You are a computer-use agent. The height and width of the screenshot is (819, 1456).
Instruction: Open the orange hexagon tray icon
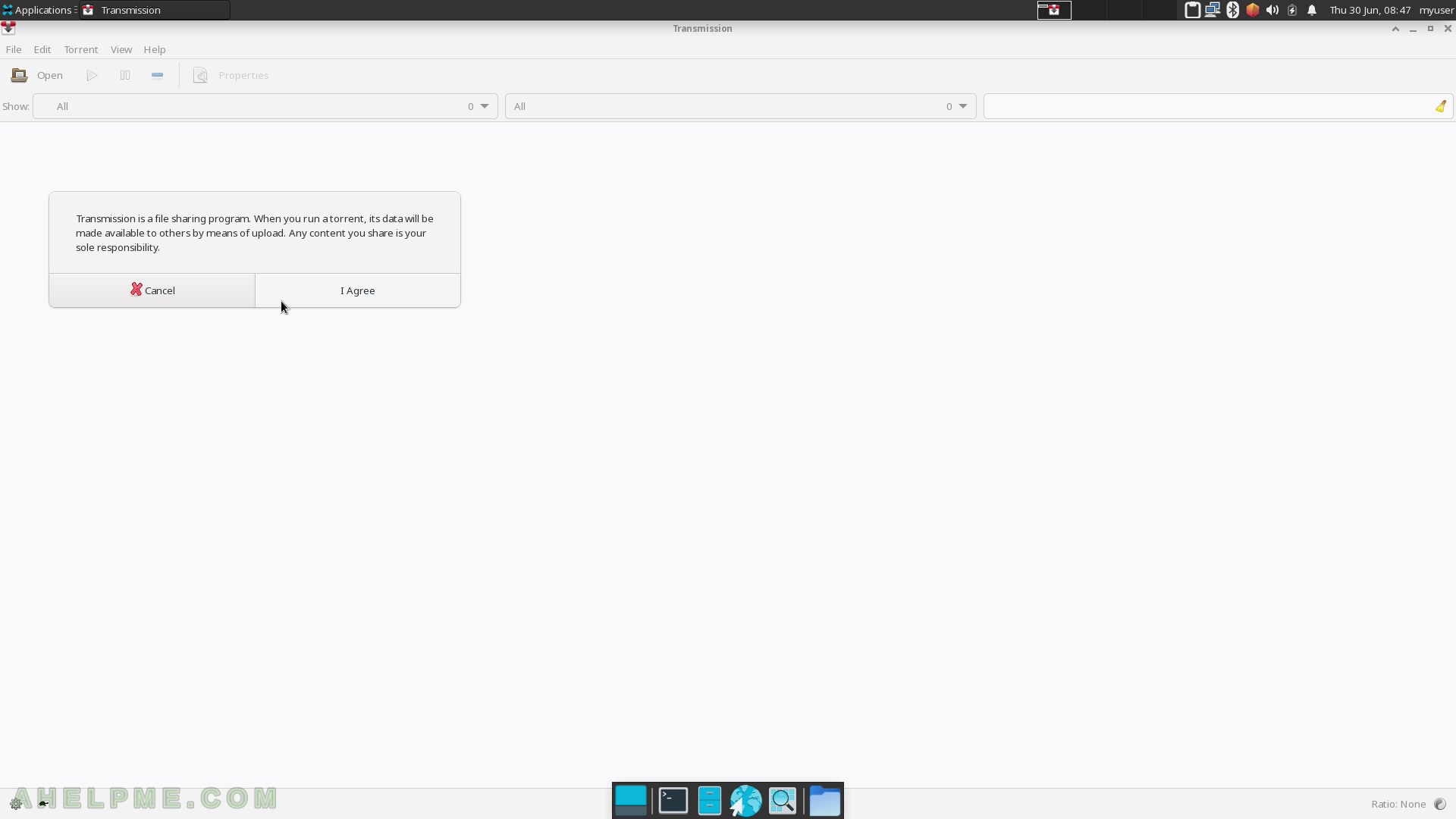1253,10
